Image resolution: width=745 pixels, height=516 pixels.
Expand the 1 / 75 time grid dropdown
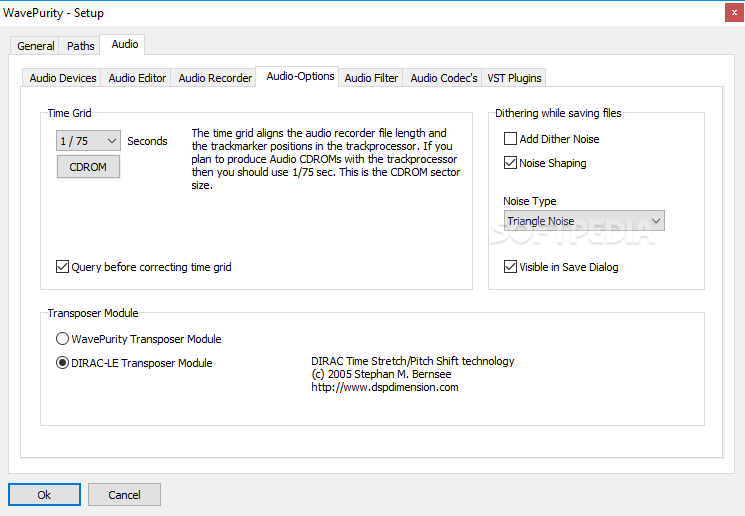pyautogui.click(x=88, y=141)
